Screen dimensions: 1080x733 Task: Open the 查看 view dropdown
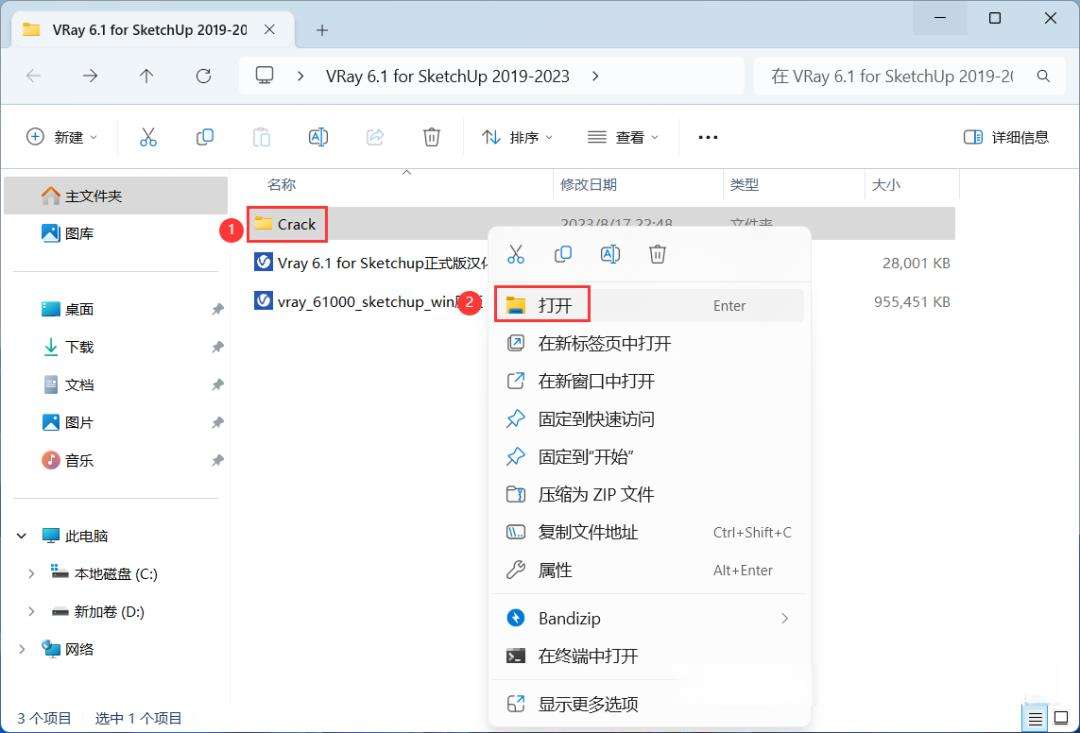(x=623, y=137)
